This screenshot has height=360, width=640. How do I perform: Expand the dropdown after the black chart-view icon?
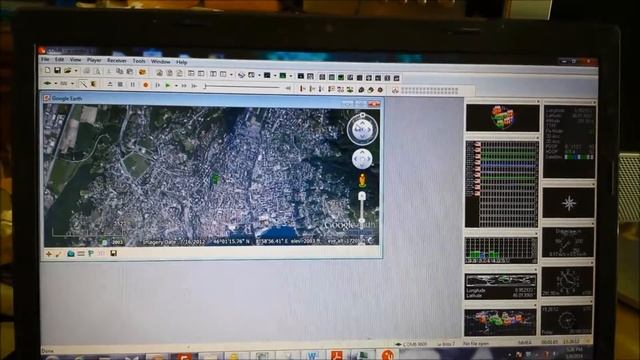[275, 76]
